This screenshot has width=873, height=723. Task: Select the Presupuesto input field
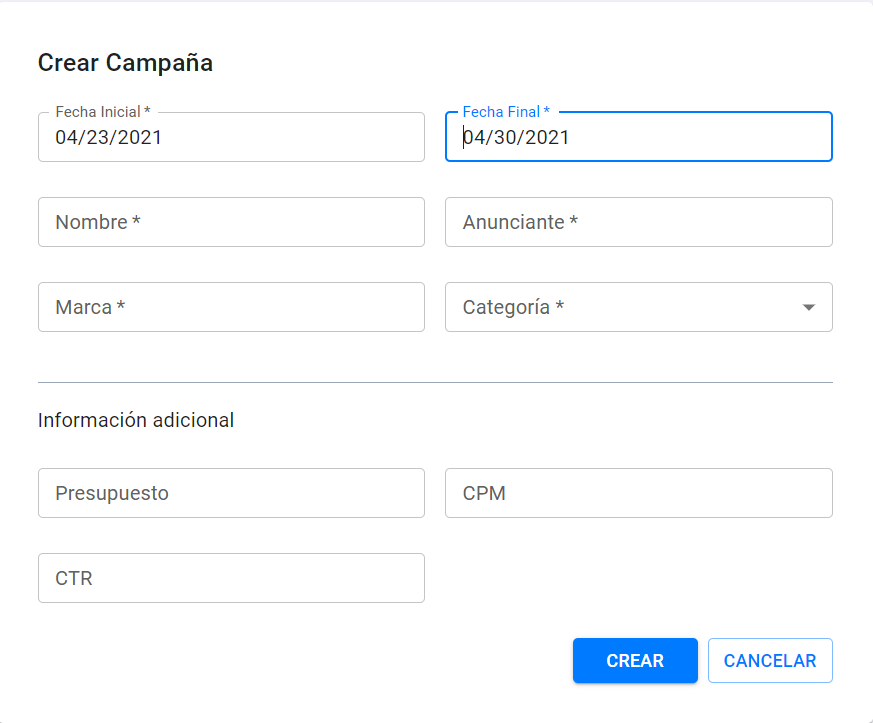(x=231, y=493)
